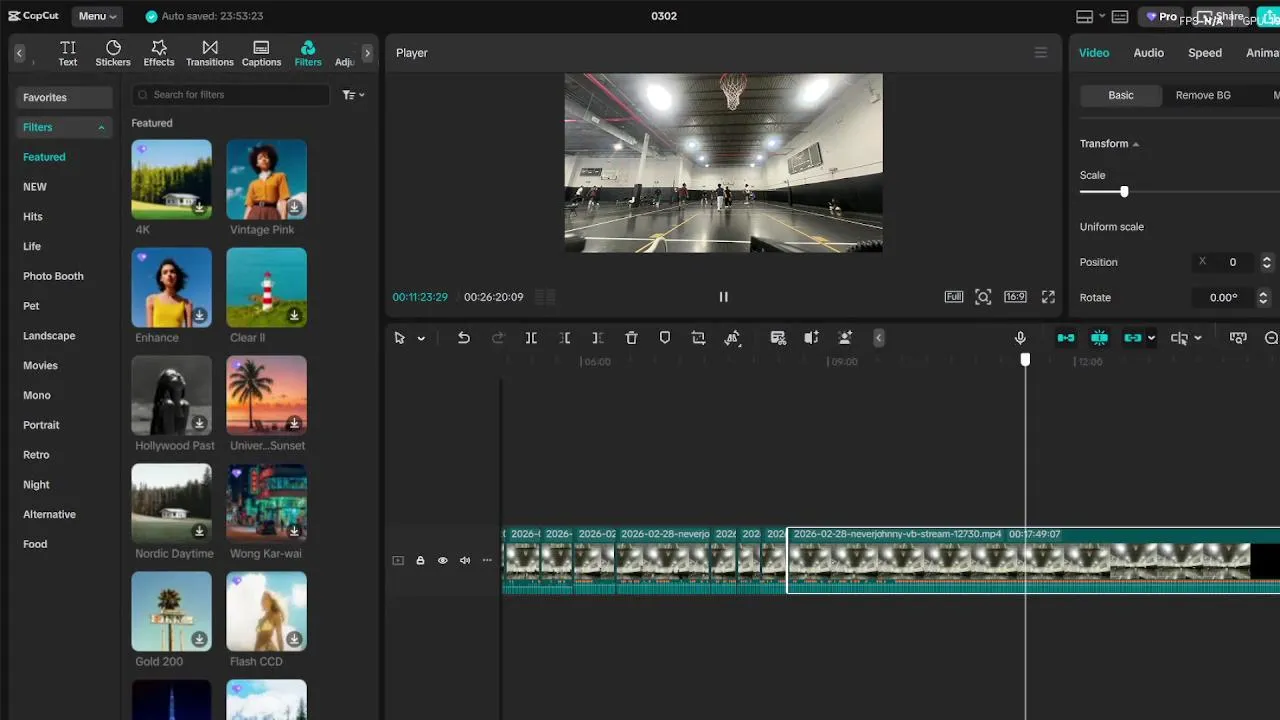
Task: Select the Basic sub-tab
Action: coord(1121,95)
